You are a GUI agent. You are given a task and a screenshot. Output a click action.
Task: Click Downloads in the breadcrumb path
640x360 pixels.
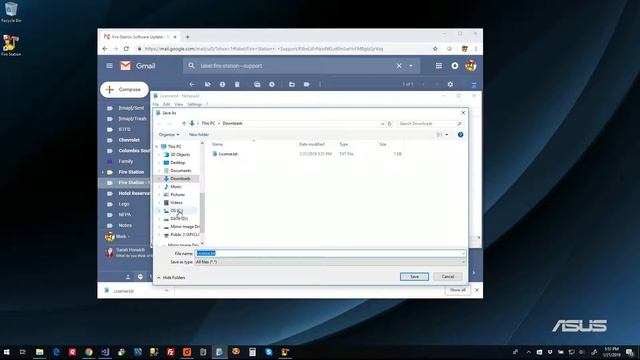click(x=233, y=123)
